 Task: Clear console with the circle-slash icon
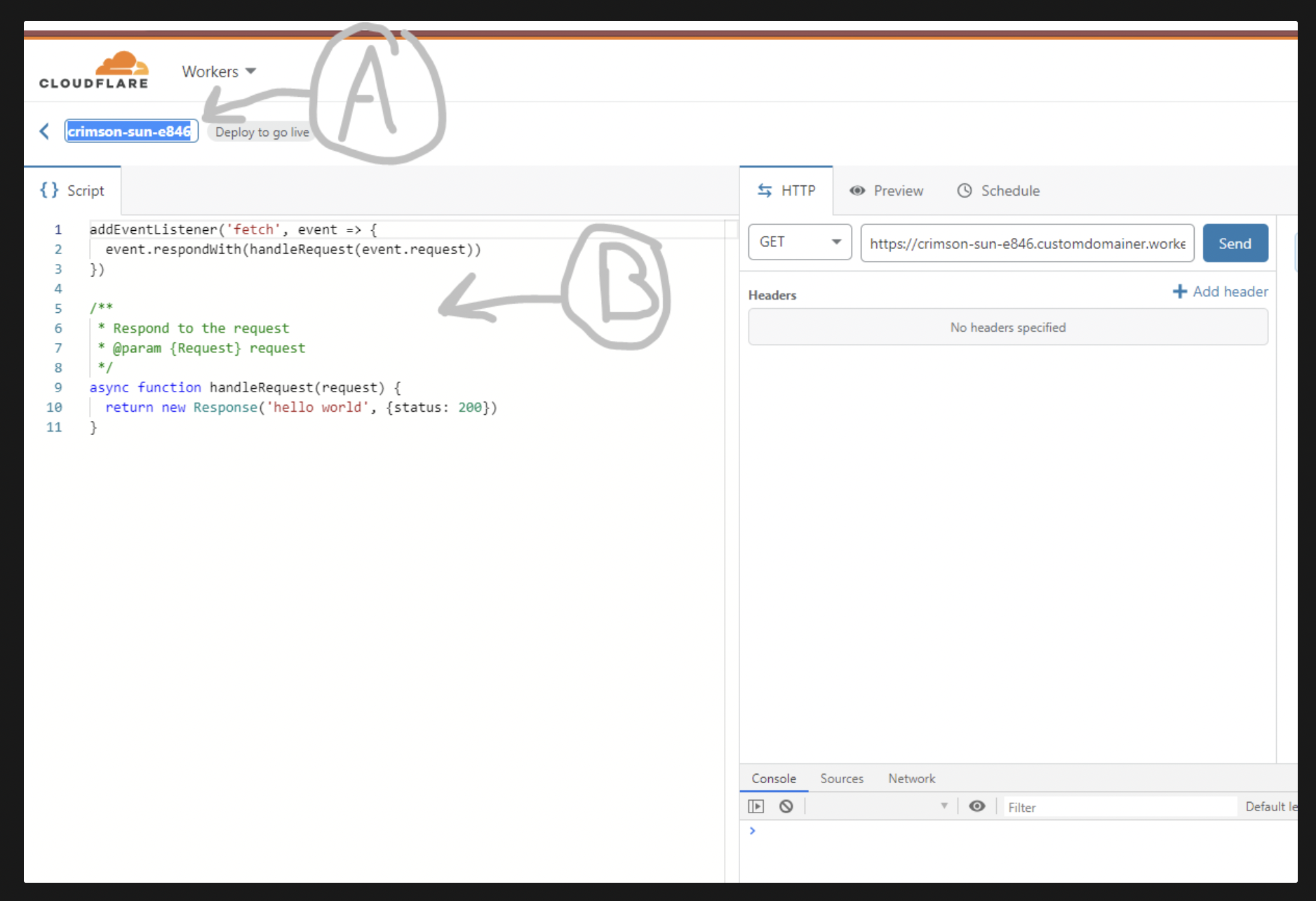[786, 806]
